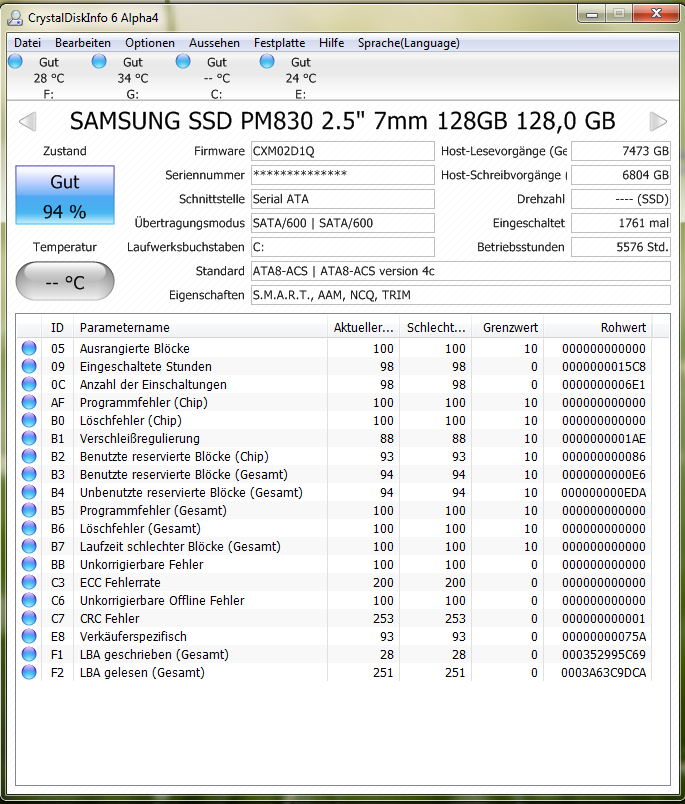Open the Sprache(Language) menu
The height and width of the screenshot is (804, 685).
click(409, 43)
